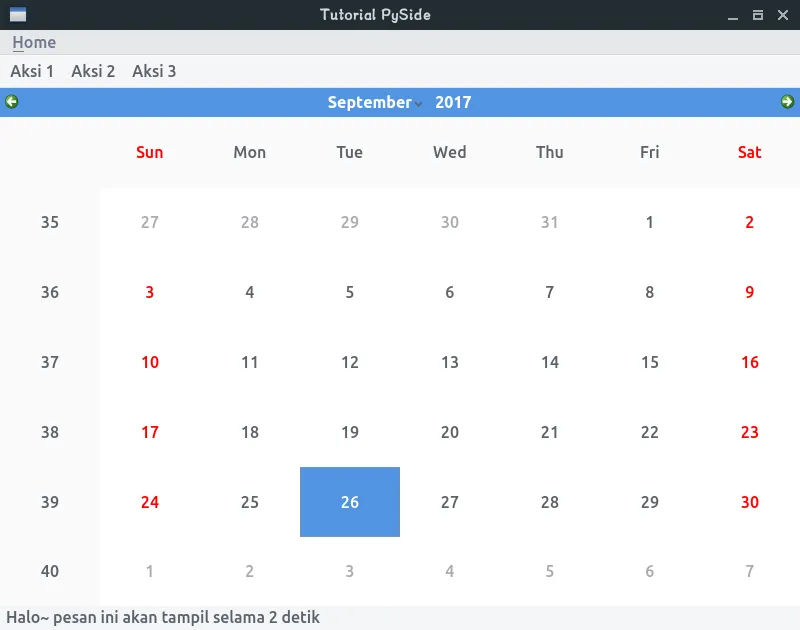Viewport: 800px width, 630px height.
Task: Pick greyed August 31 date
Action: point(549,222)
